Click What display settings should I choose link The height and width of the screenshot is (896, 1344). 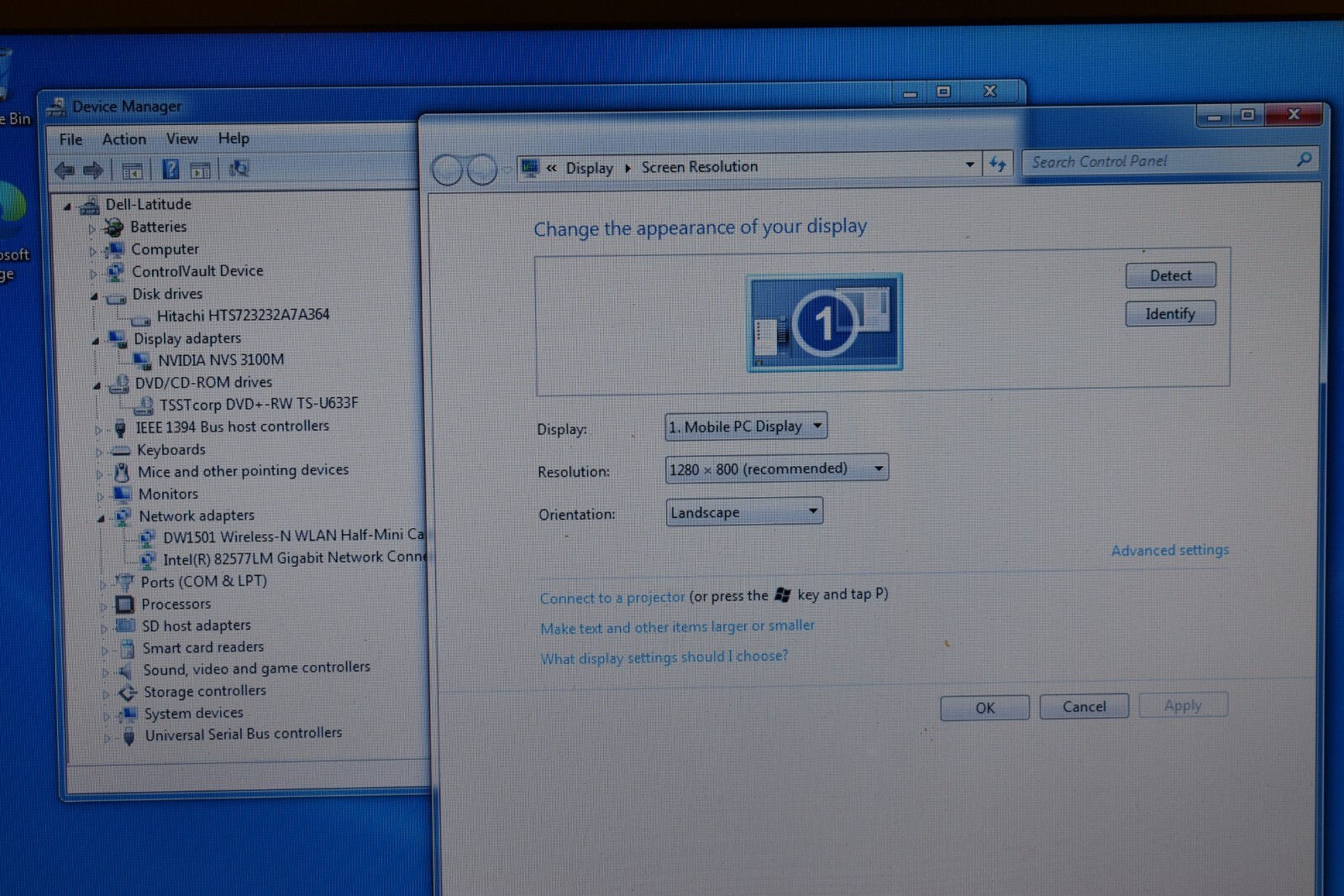click(664, 658)
